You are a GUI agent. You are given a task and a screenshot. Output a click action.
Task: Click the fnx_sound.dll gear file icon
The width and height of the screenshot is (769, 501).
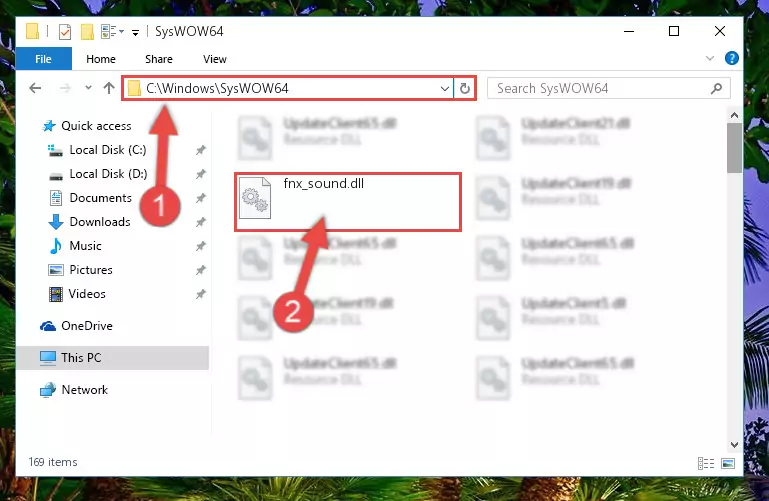point(255,198)
